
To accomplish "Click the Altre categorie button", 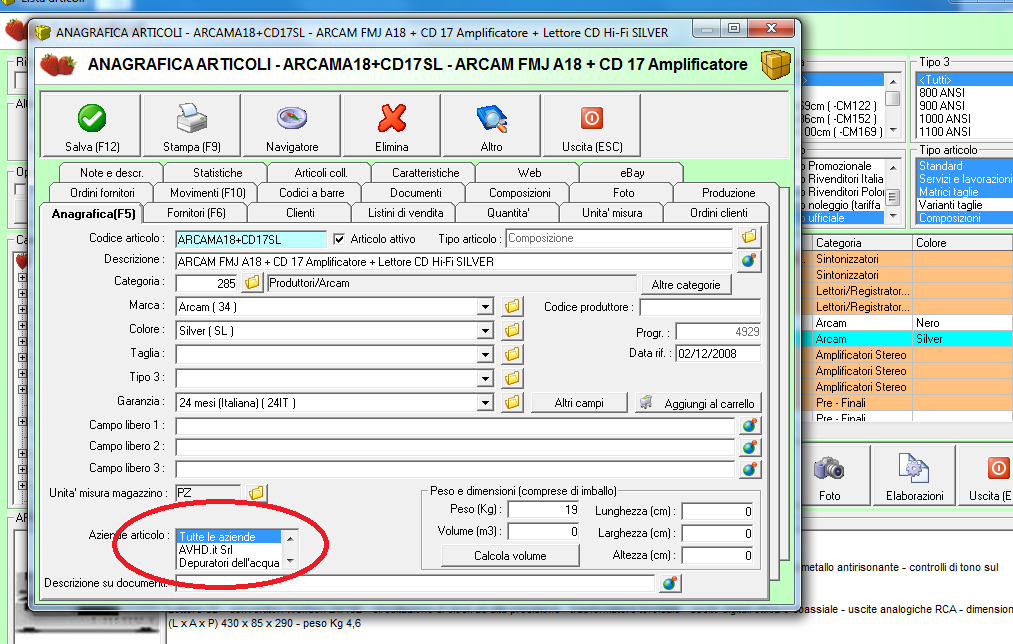I will 685,285.
